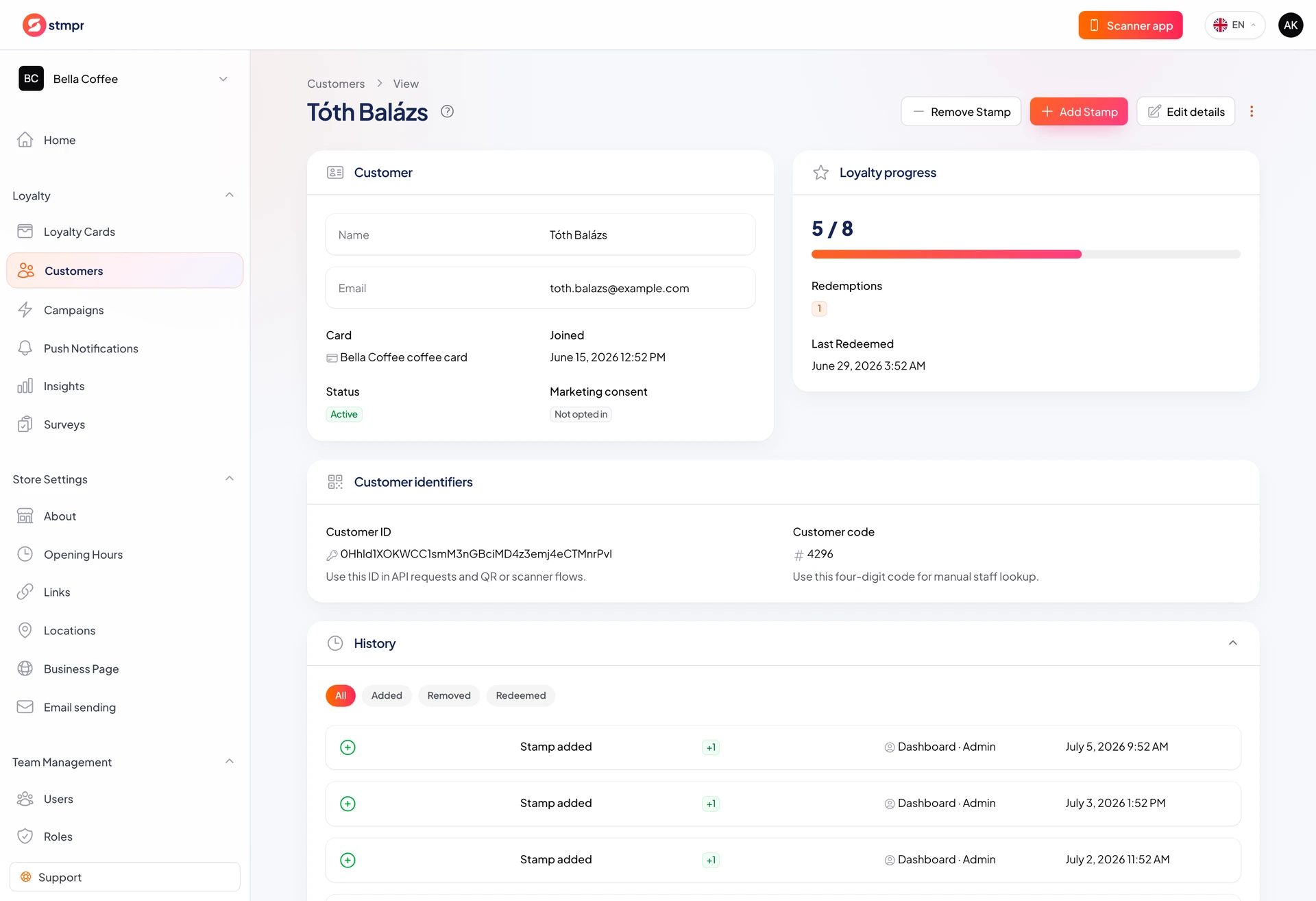
Task: Click the Email sending envelope icon
Action: [x=25, y=707]
